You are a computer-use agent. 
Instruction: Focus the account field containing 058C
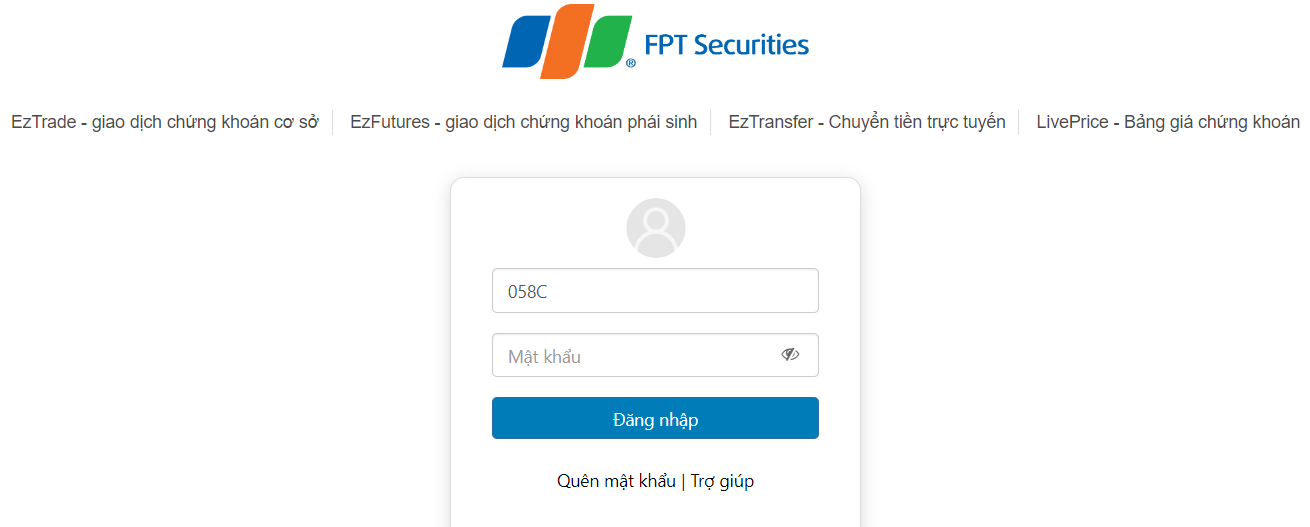(x=655, y=290)
